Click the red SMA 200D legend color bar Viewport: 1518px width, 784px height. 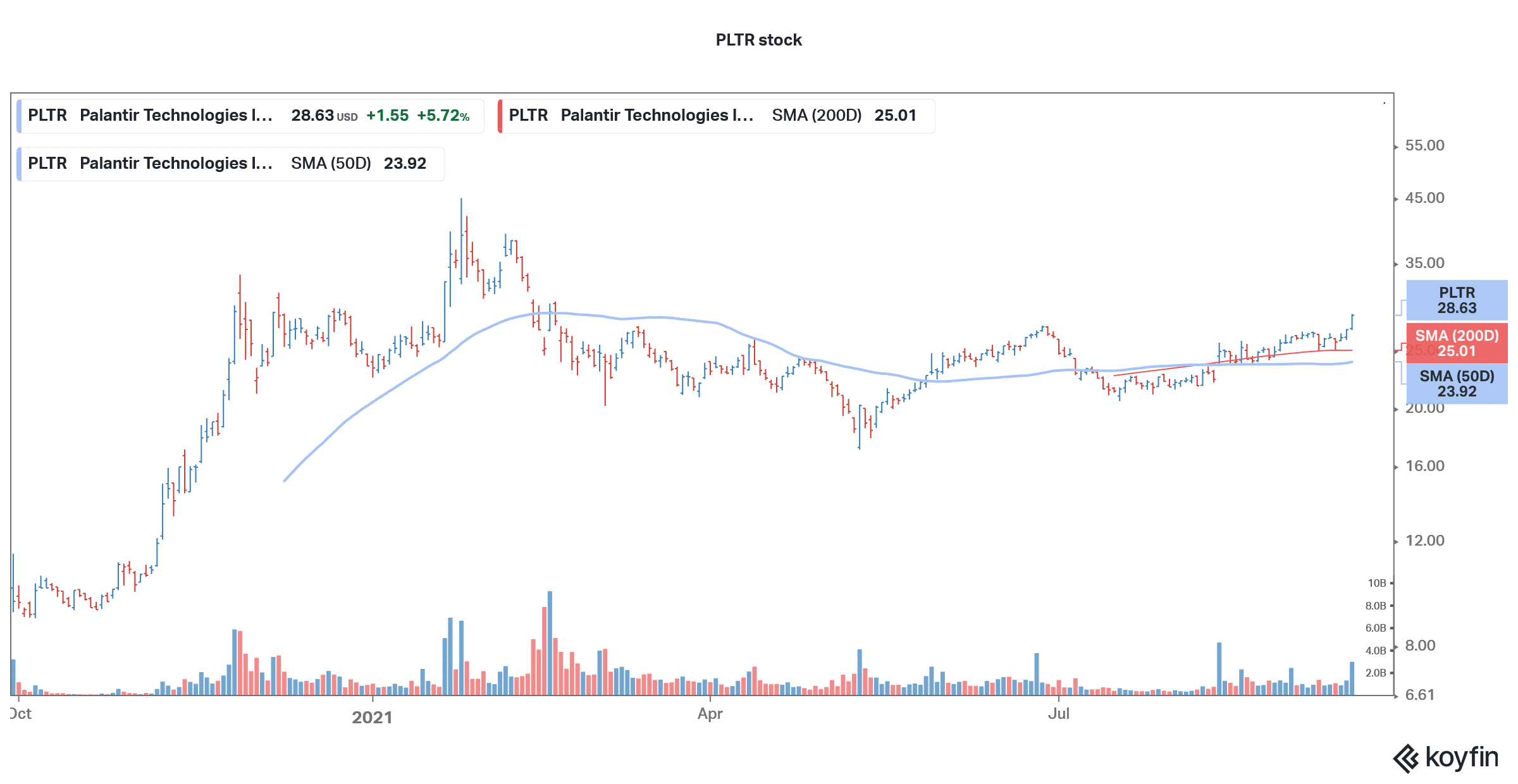click(500, 116)
